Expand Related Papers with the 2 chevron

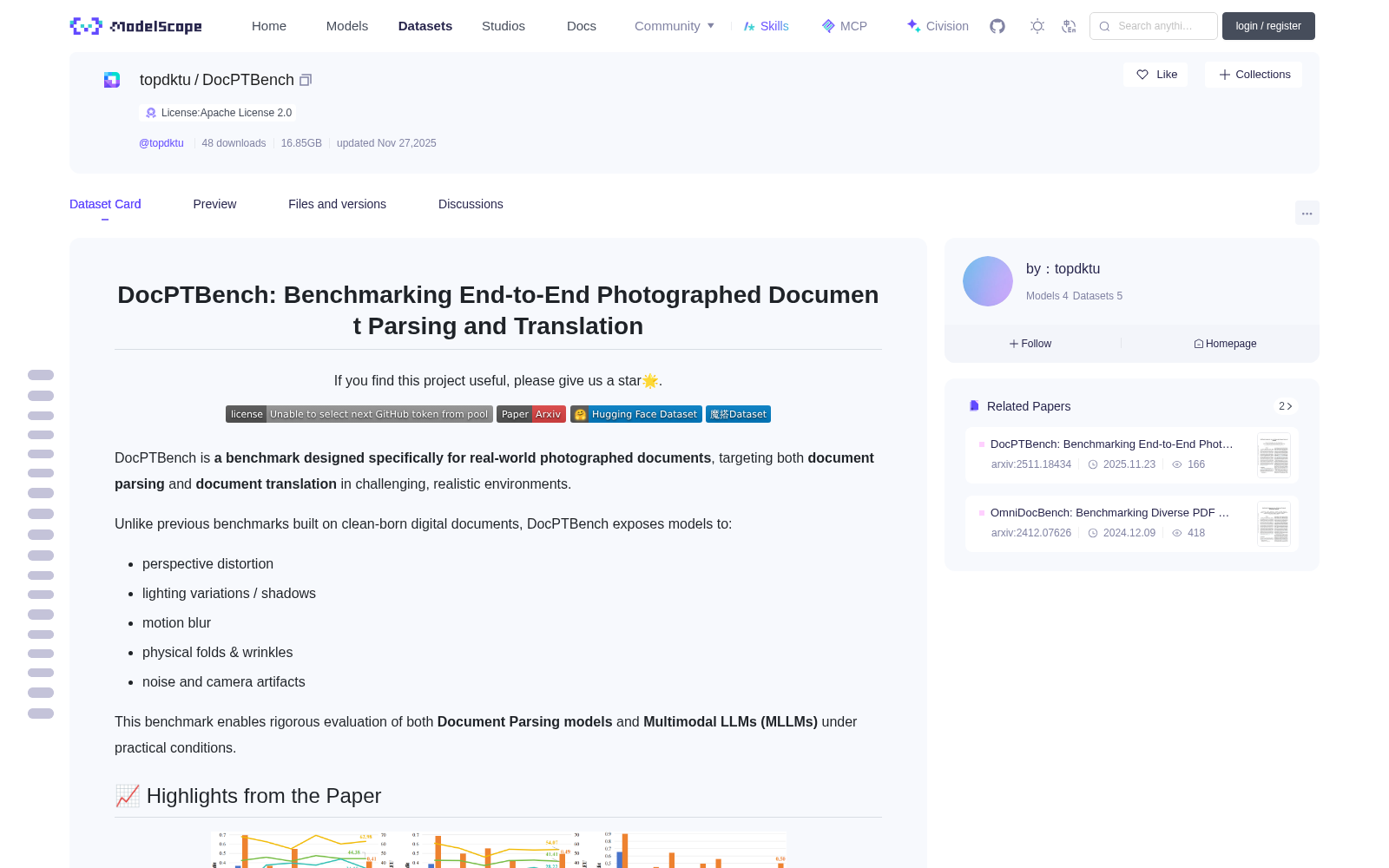[x=1286, y=406]
